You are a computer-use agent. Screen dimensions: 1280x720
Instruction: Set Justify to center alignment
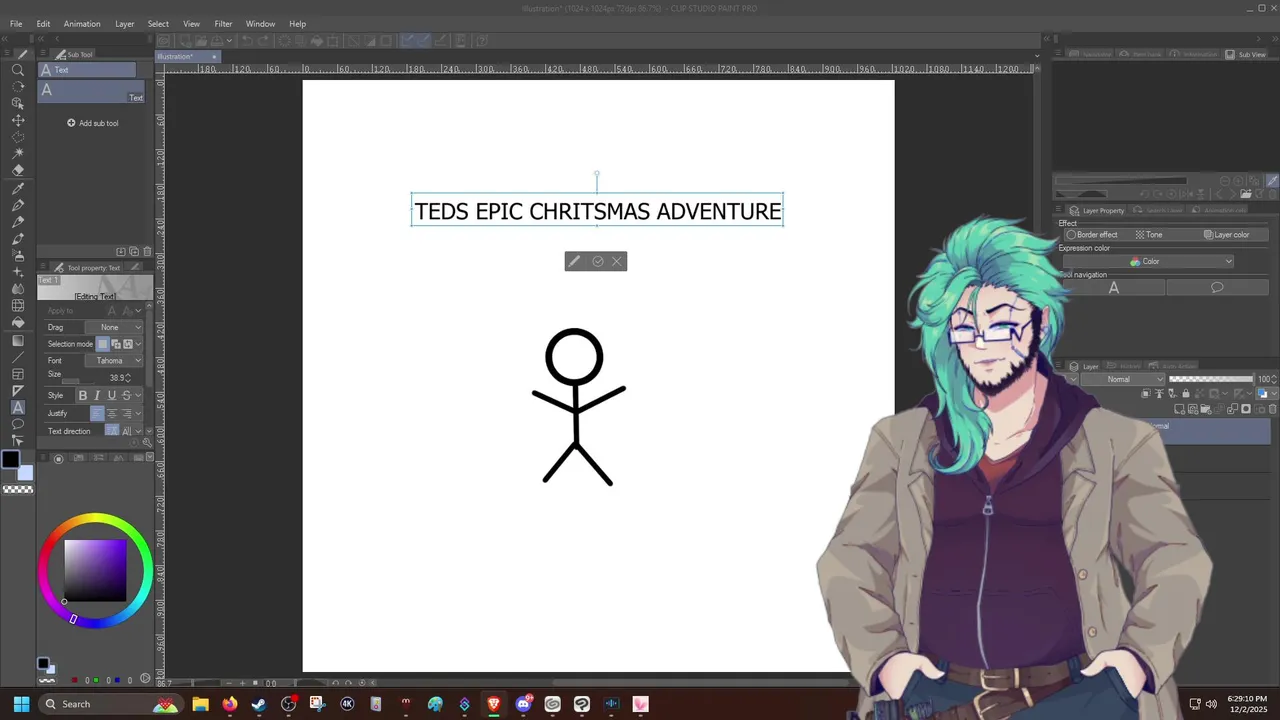pos(112,414)
